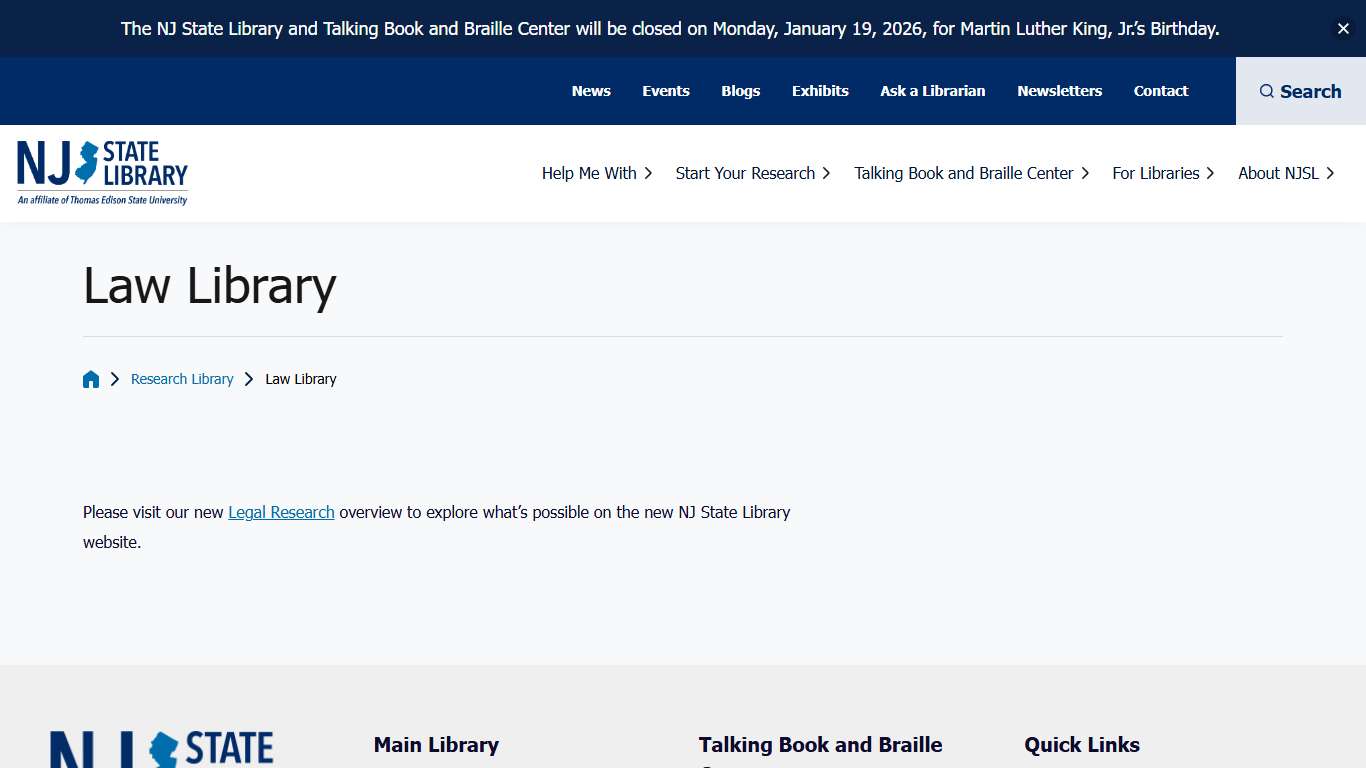Click Newsletters in the header
The height and width of the screenshot is (768, 1366).
click(1059, 91)
